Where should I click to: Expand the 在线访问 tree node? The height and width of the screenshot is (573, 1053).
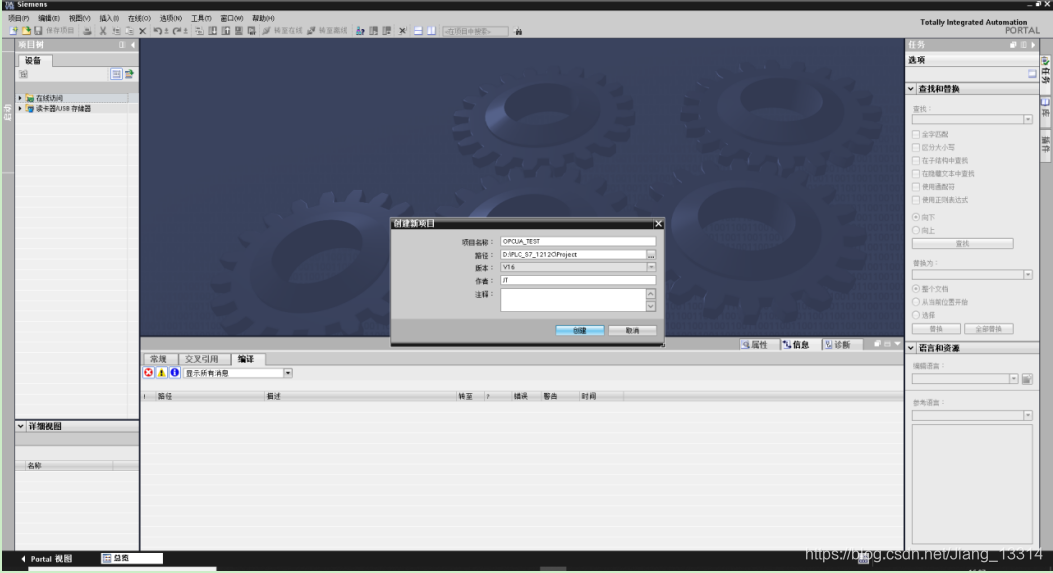(x=20, y=98)
